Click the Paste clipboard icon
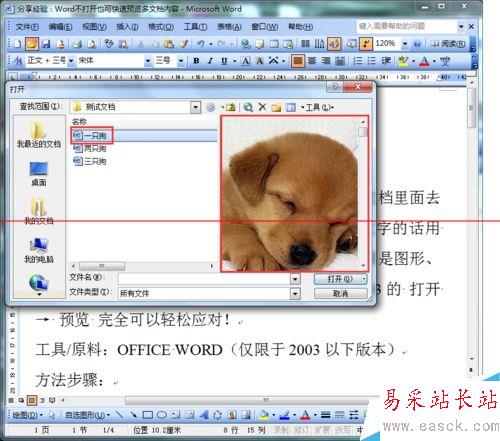 pos(169,44)
